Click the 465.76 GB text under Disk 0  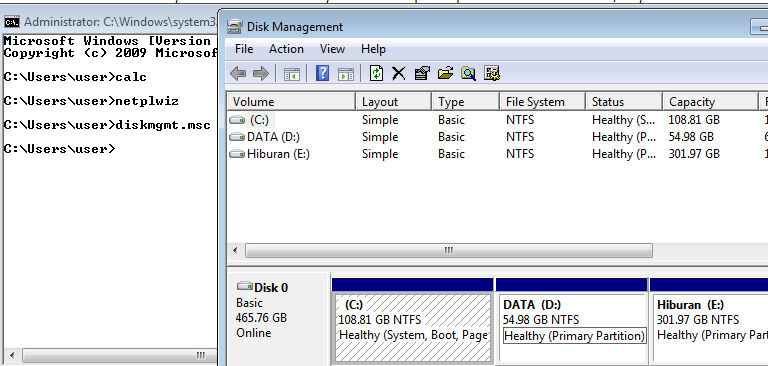(261, 317)
